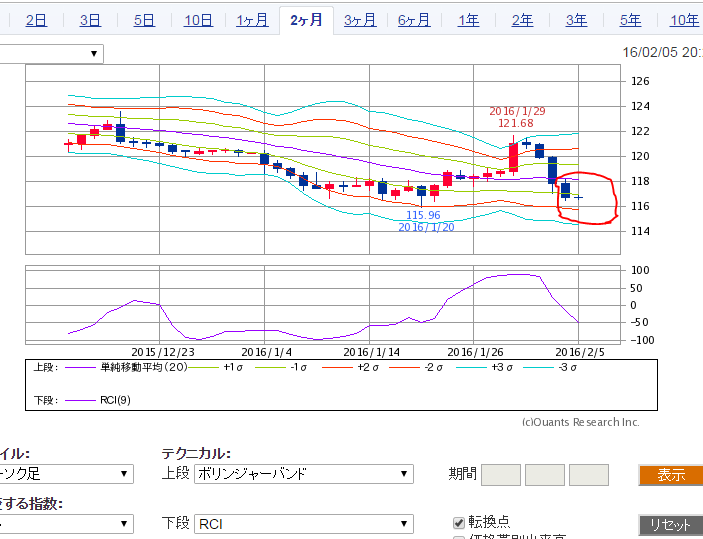The height and width of the screenshot is (539, 703).
Task: Open the 下段 RCI dropdown
Action: point(303,524)
